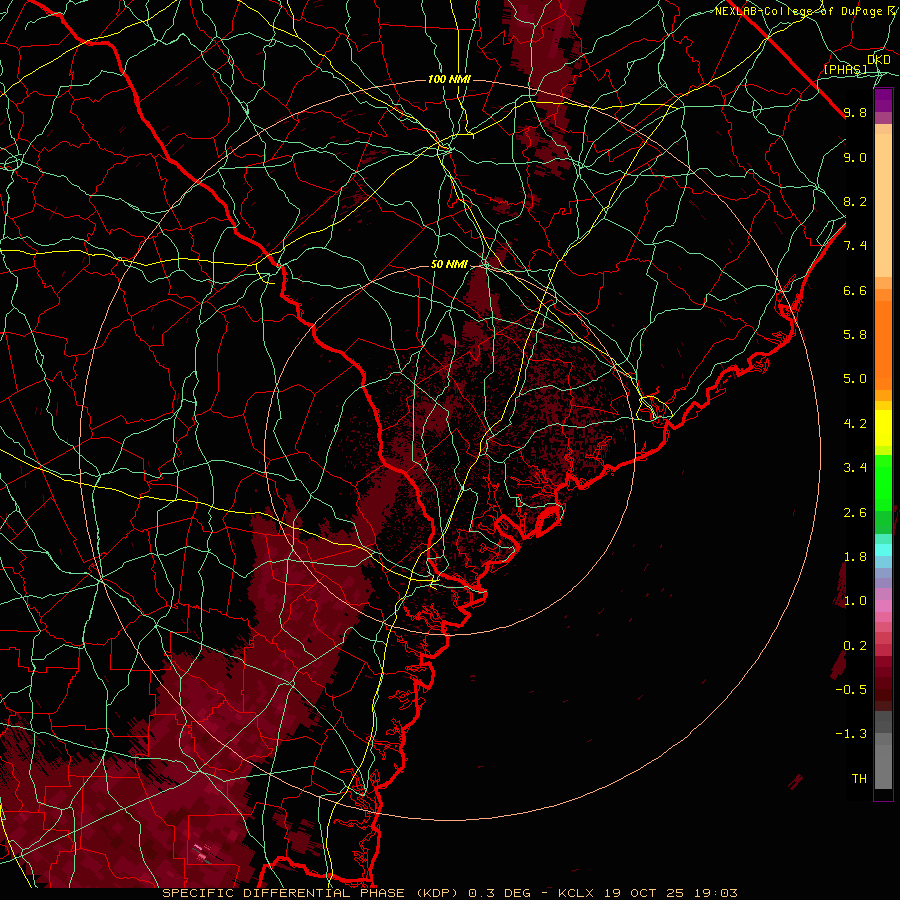Click the '50 NMI' range ring label
The width and height of the screenshot is (900, 900).
449,265
